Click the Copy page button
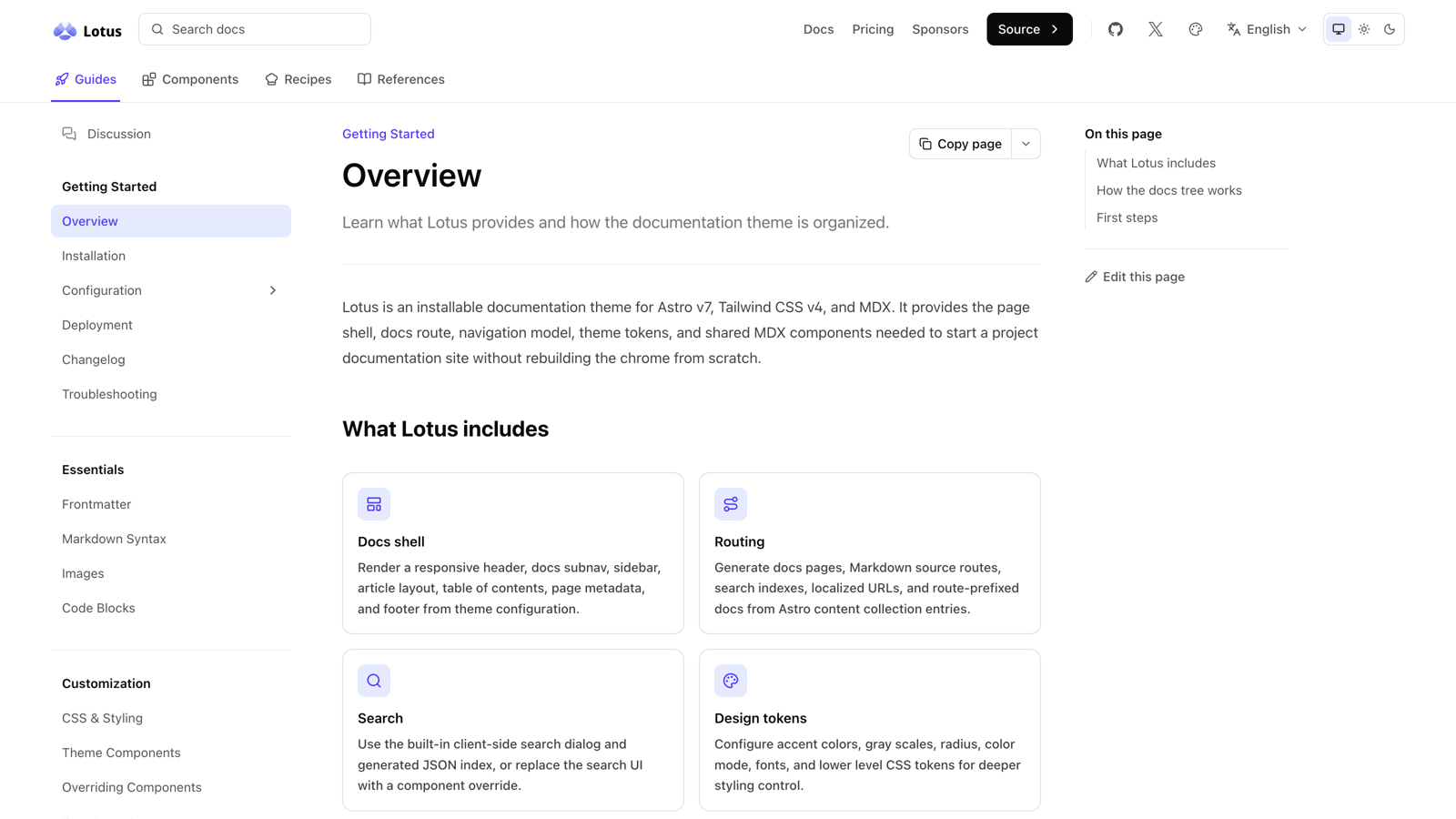Viewport: 1456px width, 819px height. (x=960, y=144)
